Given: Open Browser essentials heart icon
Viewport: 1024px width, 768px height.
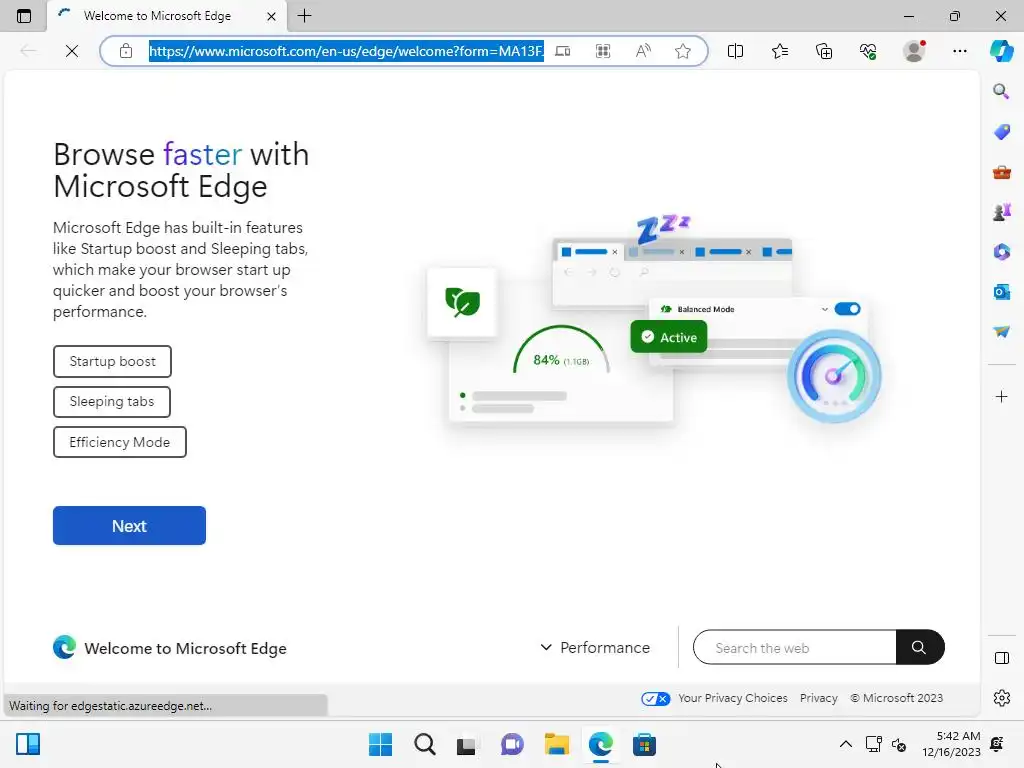Looking at the screenshot, I should [x=868, y=51].
